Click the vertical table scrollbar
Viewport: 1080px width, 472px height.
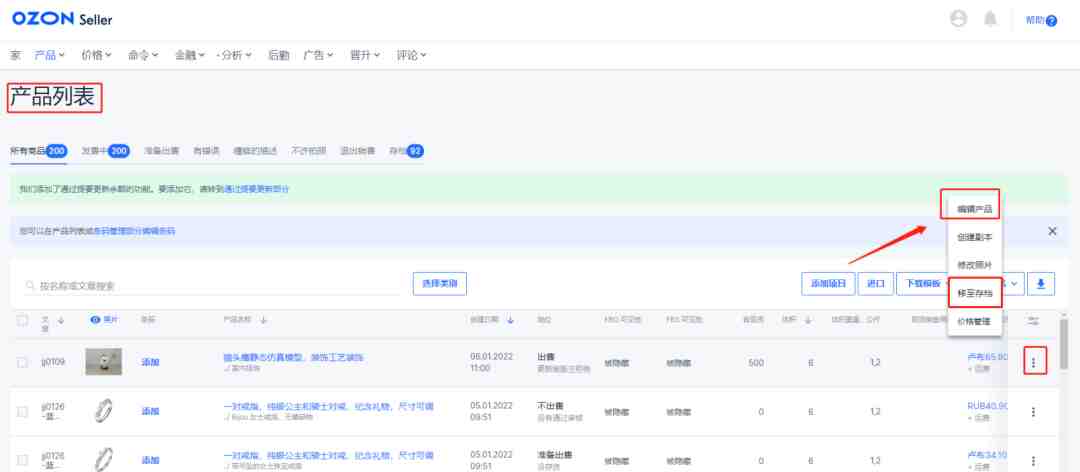tap(1064, 345)
